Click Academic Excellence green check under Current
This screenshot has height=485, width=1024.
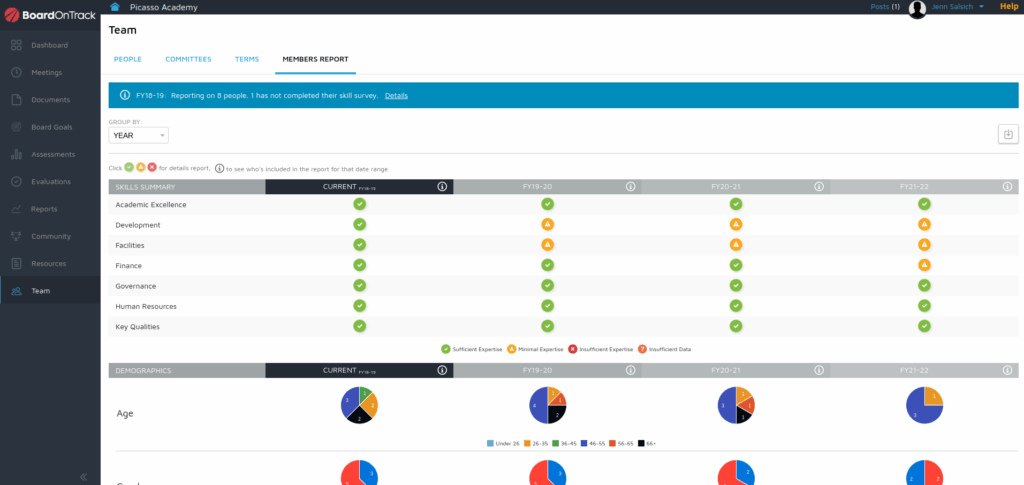(359, 205)
